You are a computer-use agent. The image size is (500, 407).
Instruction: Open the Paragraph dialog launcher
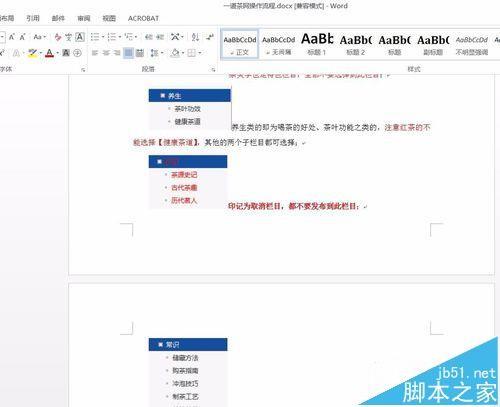click(x=213, y=70)
